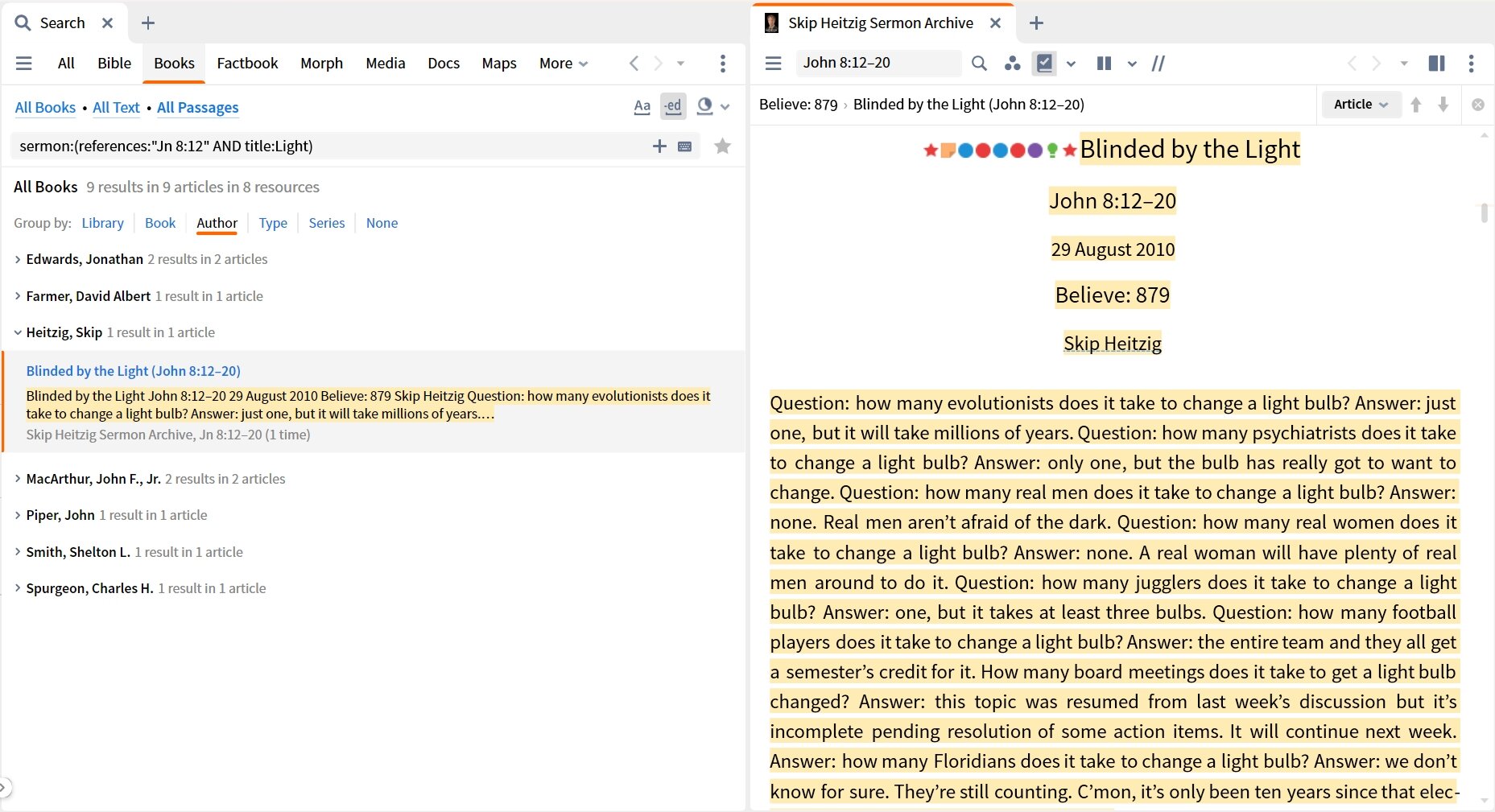Go back in Sermon Archive history
Screen dimensions: 1495x812
tap(1353, 63)
